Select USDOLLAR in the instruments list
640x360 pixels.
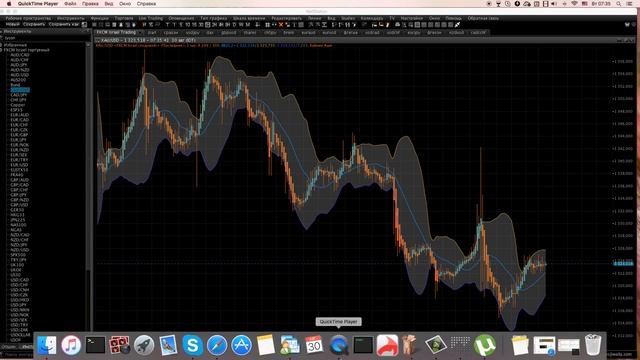tap(20, 335)
